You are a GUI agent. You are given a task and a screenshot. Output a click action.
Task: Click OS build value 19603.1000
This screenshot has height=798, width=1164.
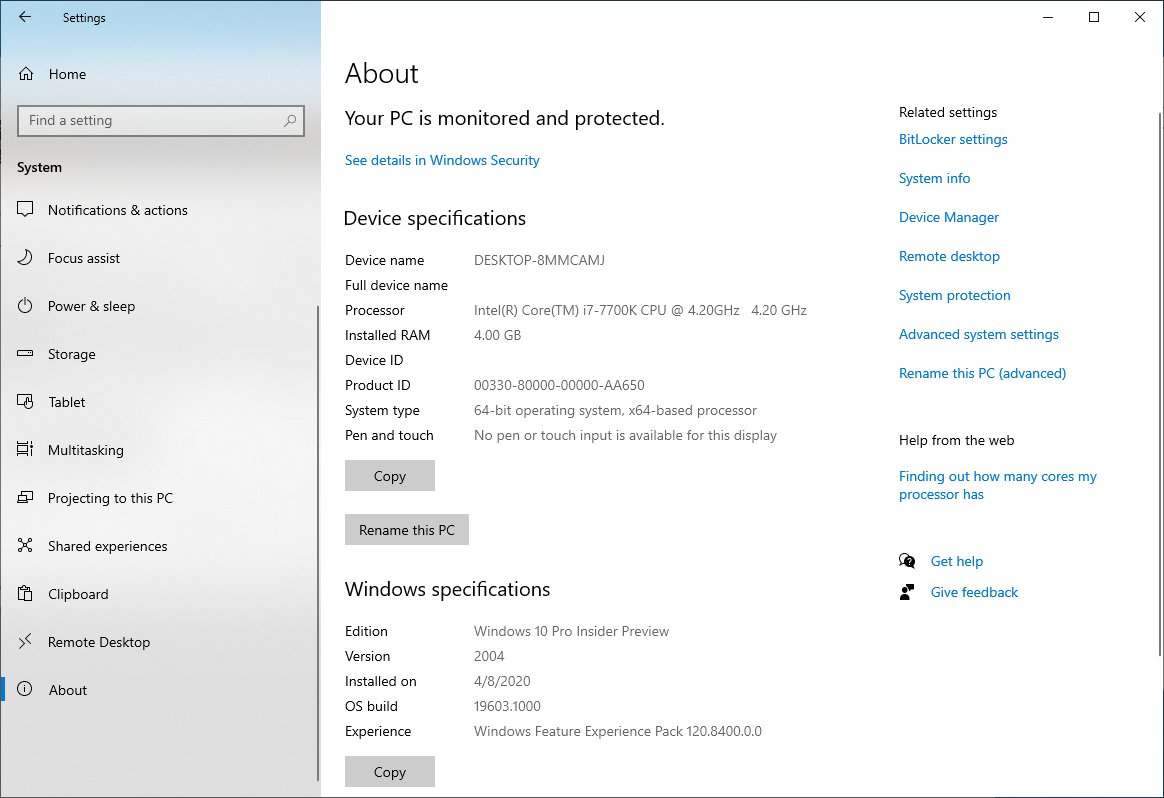[507, 707]
